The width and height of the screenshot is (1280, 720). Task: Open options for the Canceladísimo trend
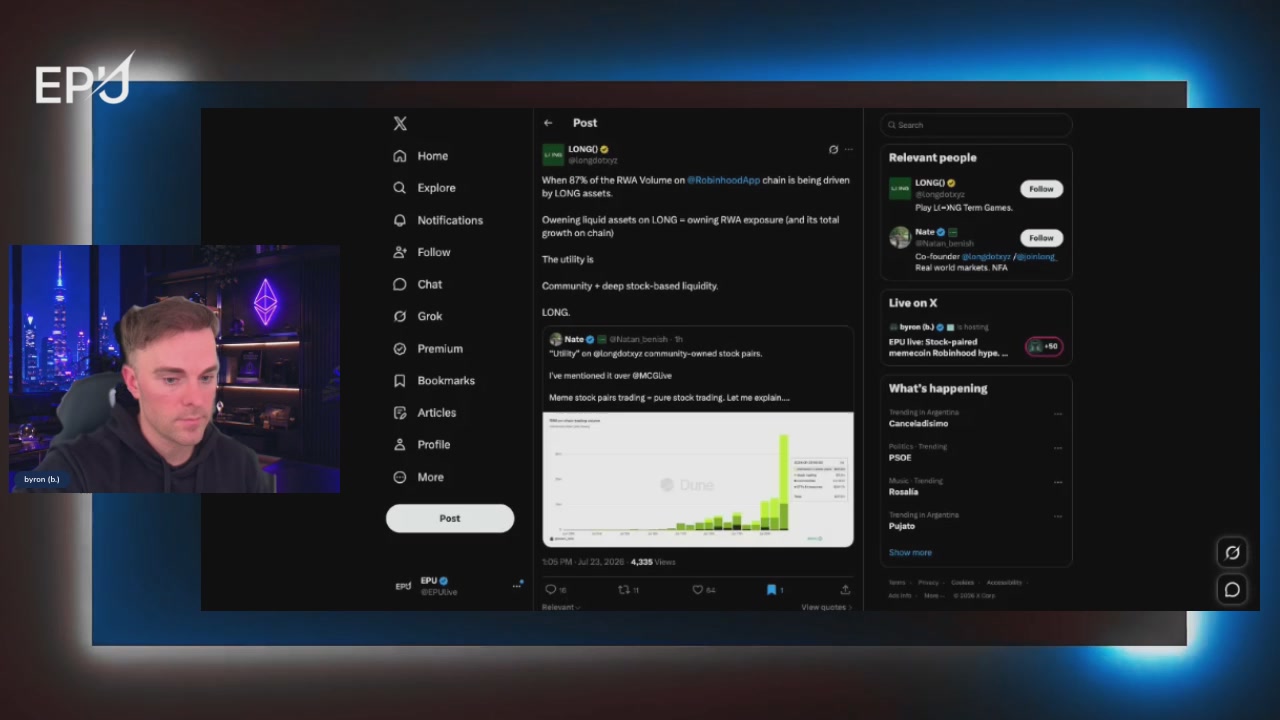point(1058,414)
